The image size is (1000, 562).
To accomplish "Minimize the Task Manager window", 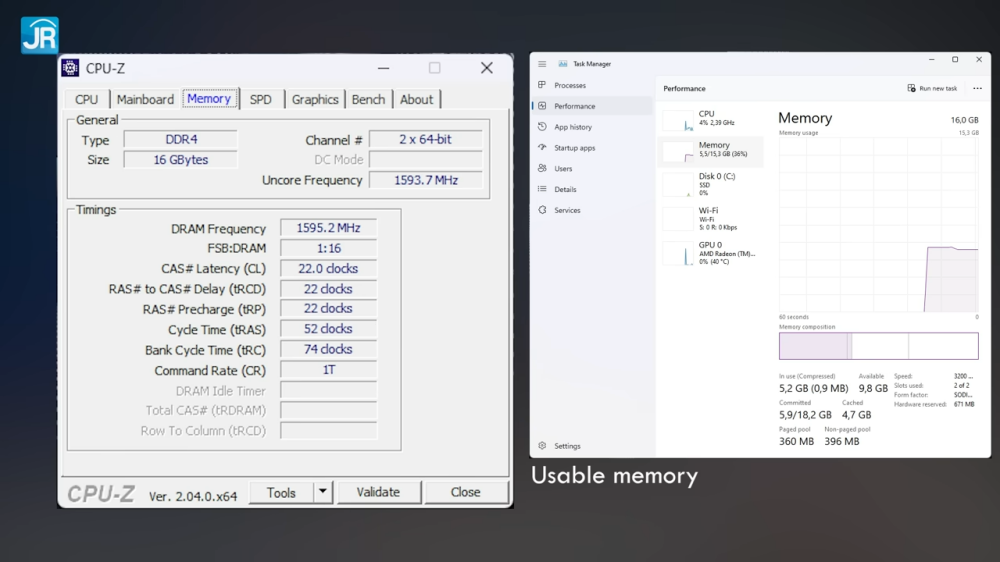I will pyautogui.click(x=932, y=59).
